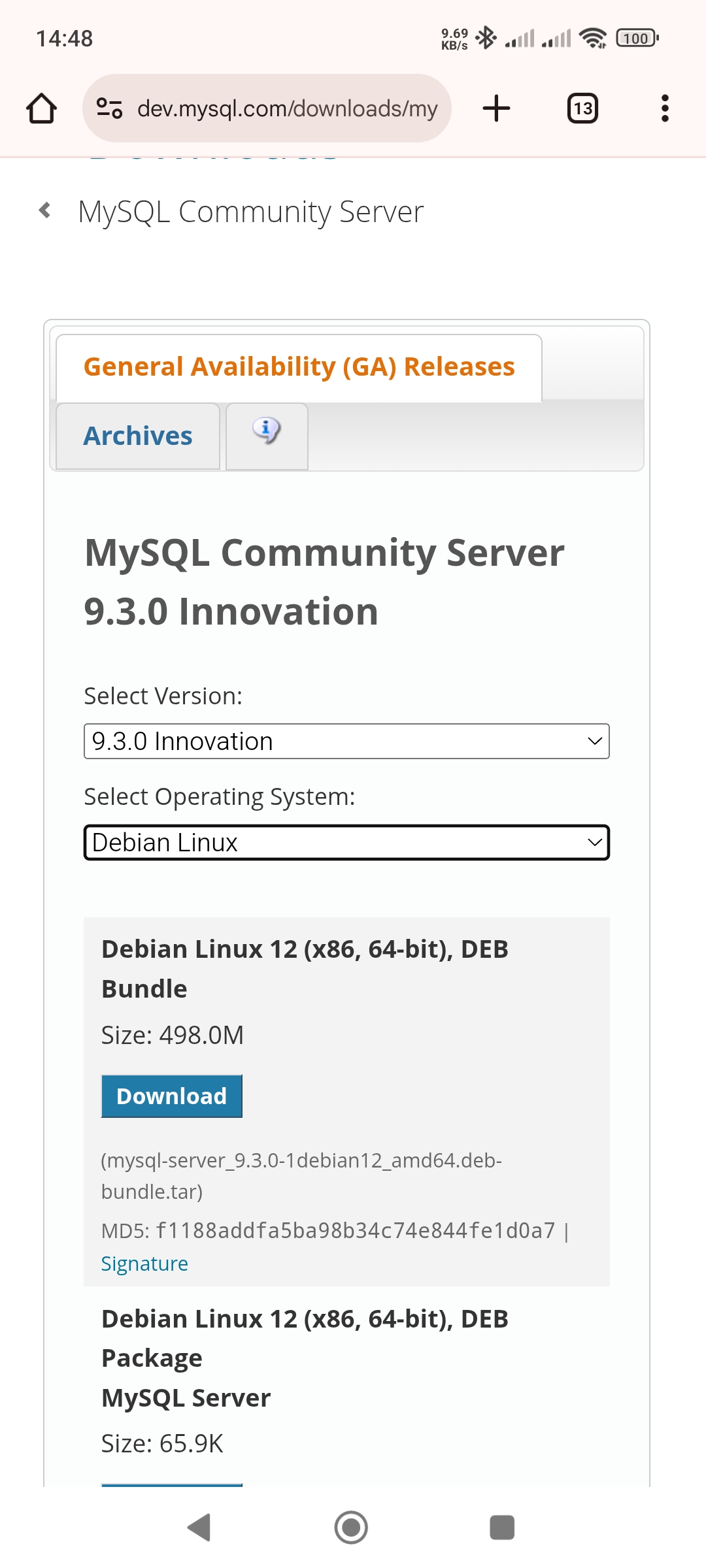Tap the MySQL Community Server breadcrumb title

[x=251, y=212]
